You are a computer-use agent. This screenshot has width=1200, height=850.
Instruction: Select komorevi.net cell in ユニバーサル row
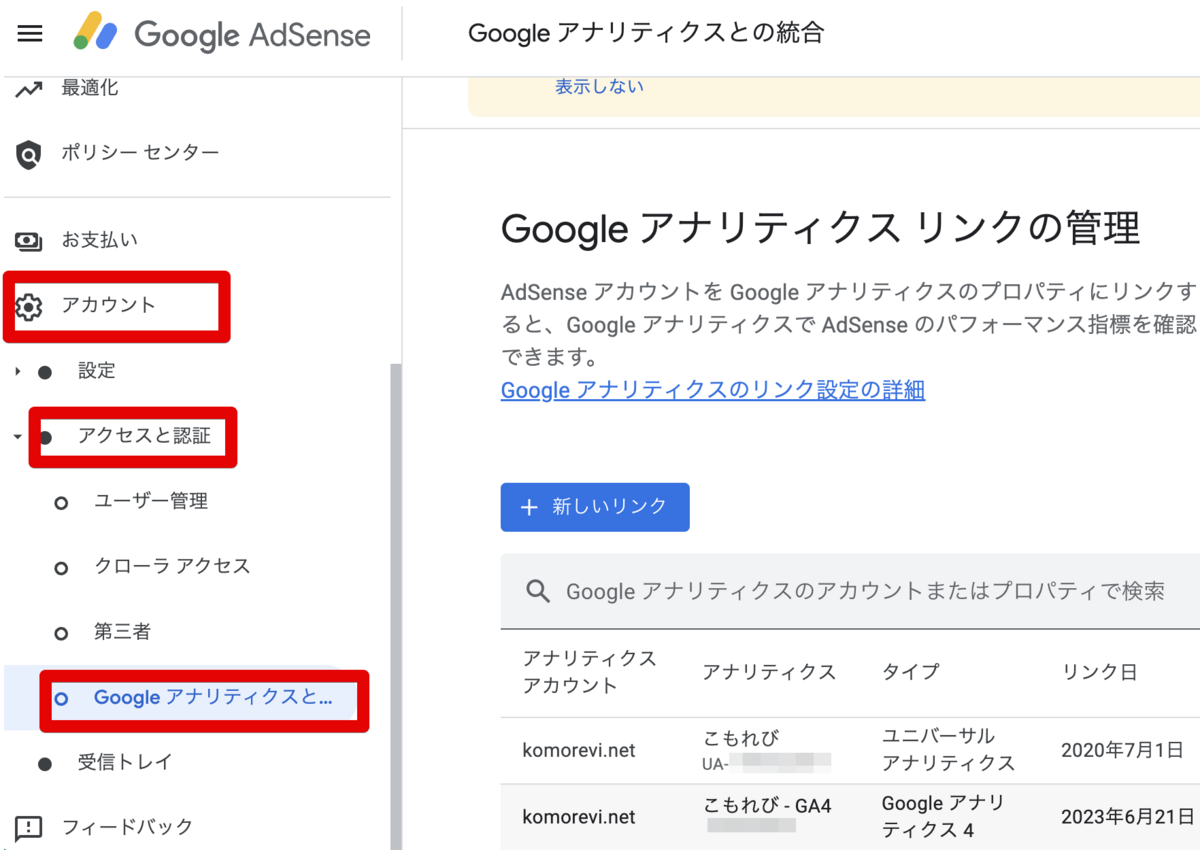[x=579, y=750]
